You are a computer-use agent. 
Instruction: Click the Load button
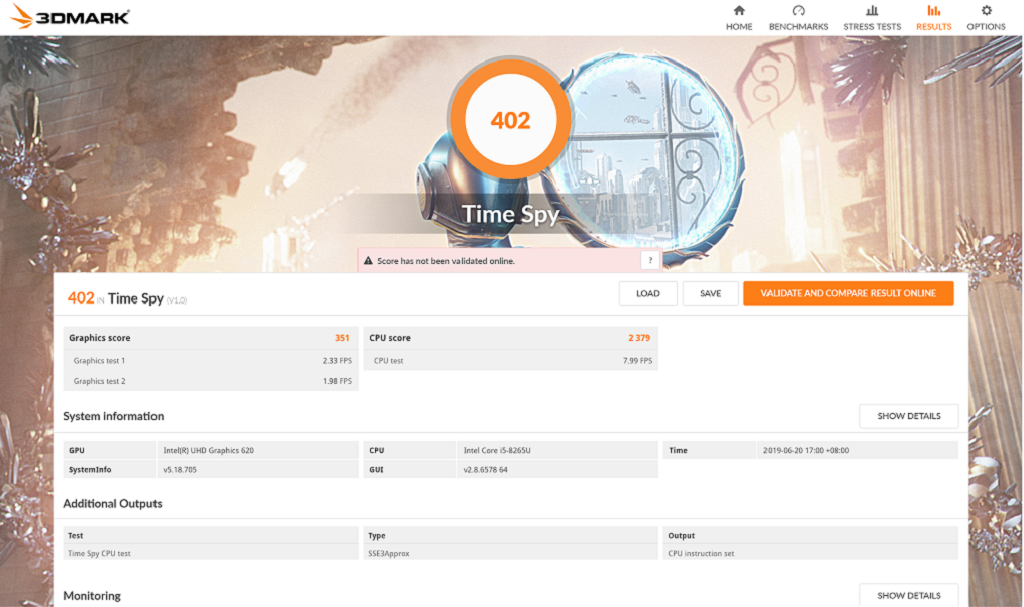pos(647,293)
